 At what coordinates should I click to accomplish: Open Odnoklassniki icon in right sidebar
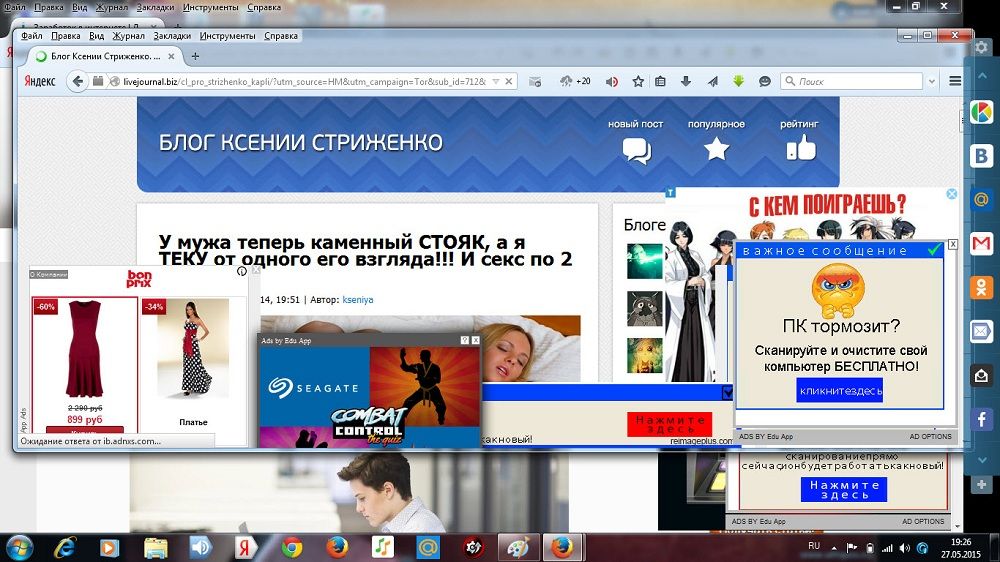(982, 287)
